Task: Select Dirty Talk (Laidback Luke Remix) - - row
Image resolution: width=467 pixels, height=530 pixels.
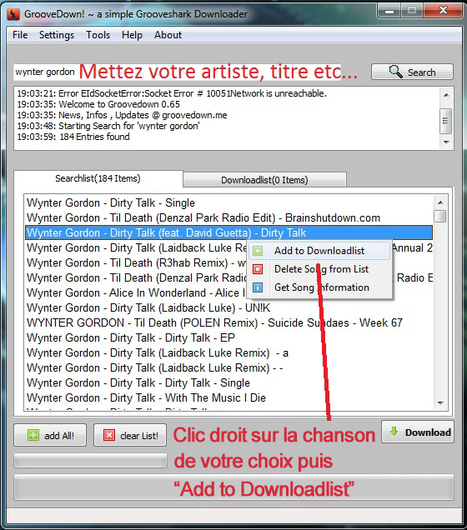Action: pos(229,368)
